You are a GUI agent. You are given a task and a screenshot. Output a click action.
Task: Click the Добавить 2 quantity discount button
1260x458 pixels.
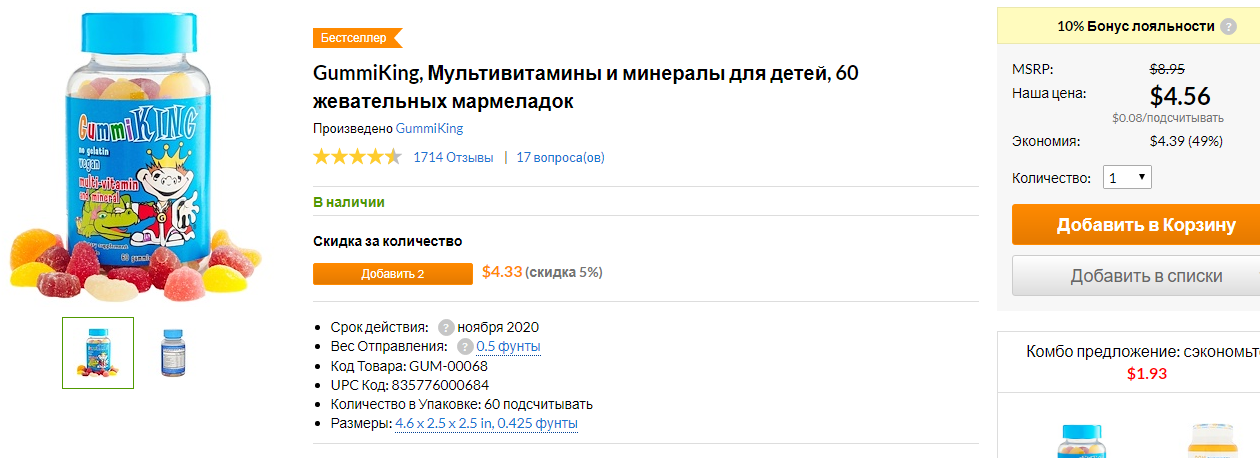(x=393, y=274)
